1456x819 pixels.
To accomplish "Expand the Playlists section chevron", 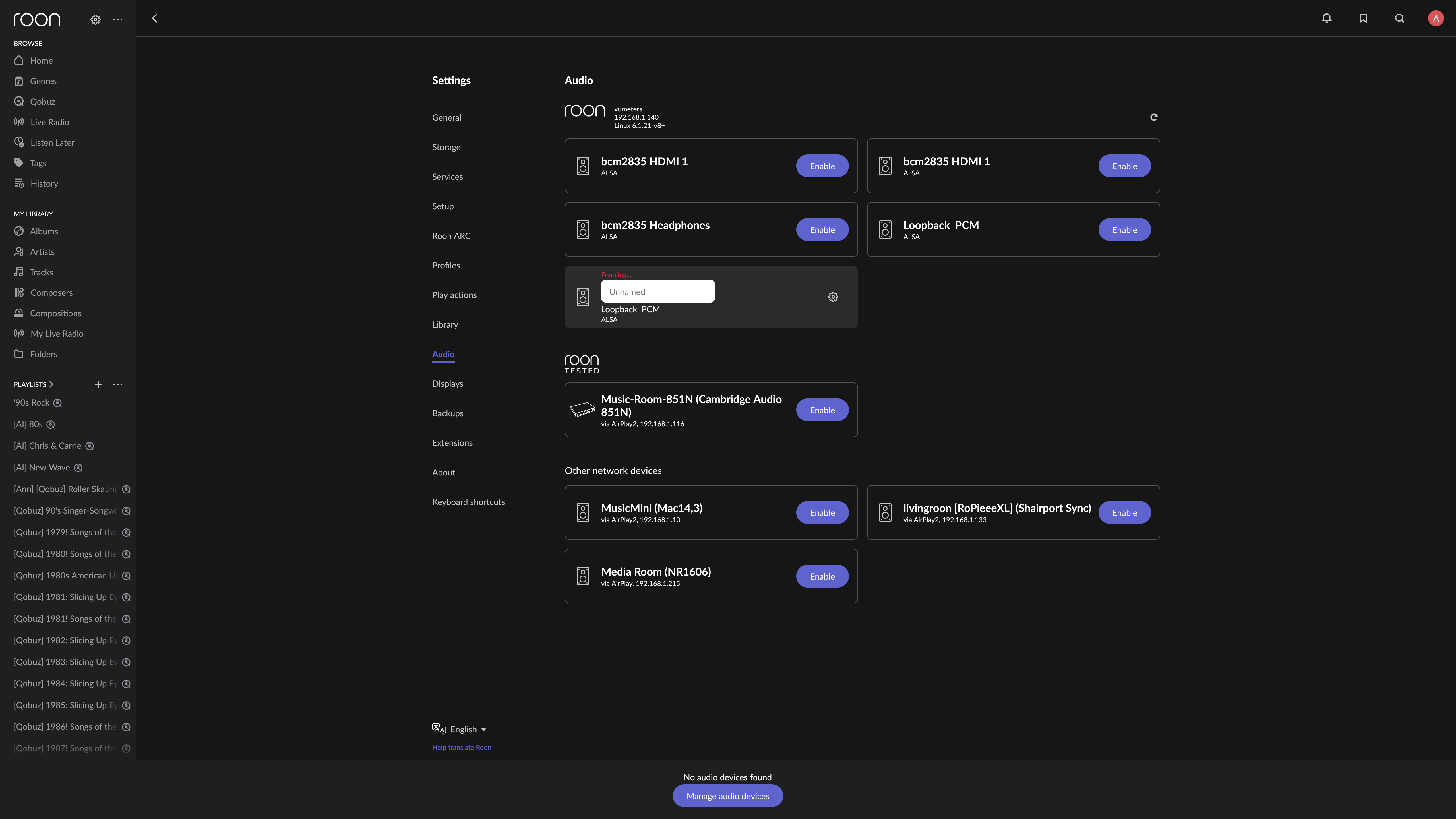I will tap(51, 384).
